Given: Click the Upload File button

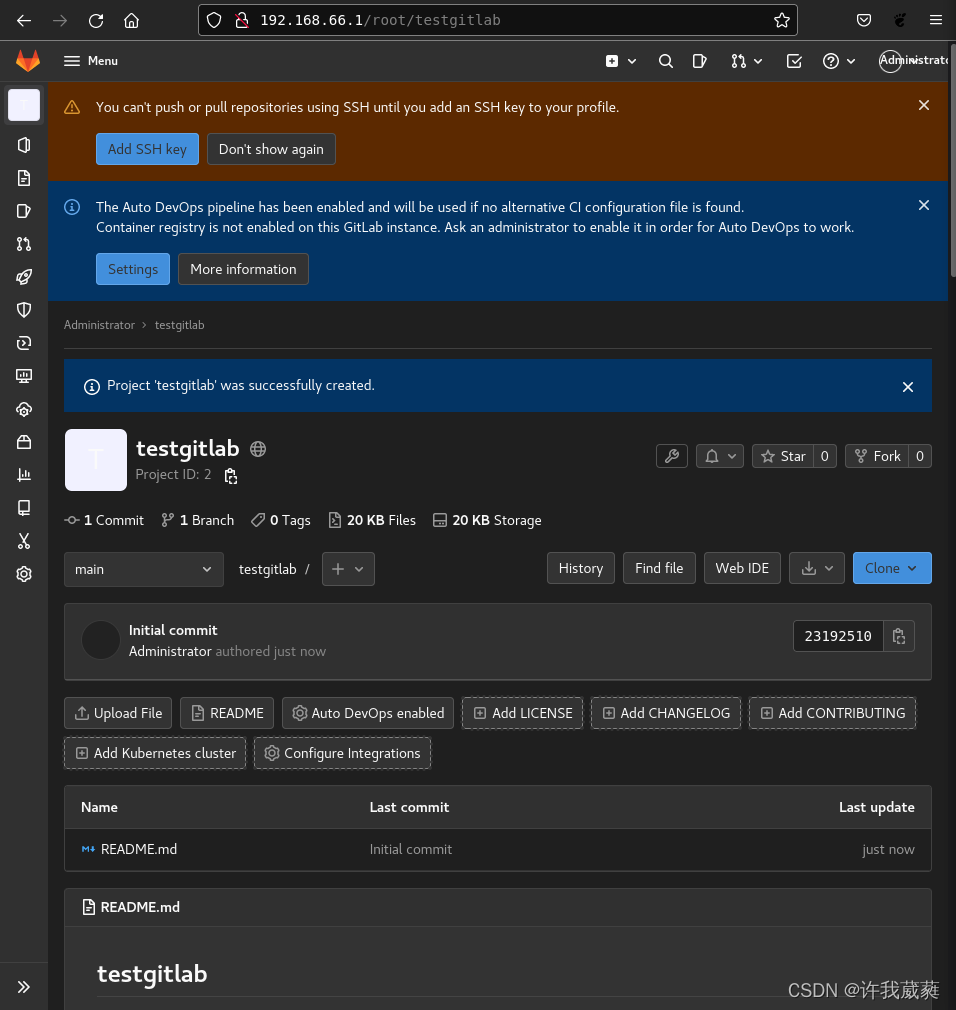Looking at the screenshot, I should [118, 713].
